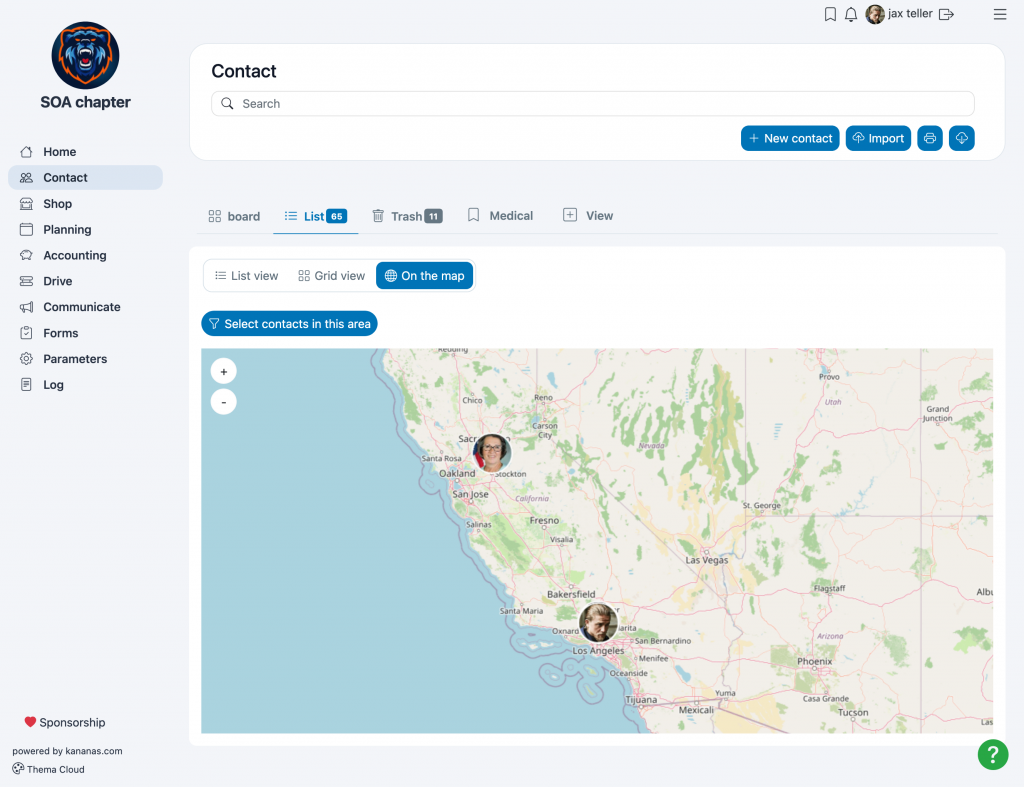Click the Sponsorship link
The image size is (1024, 787).
tap(65, 722)
